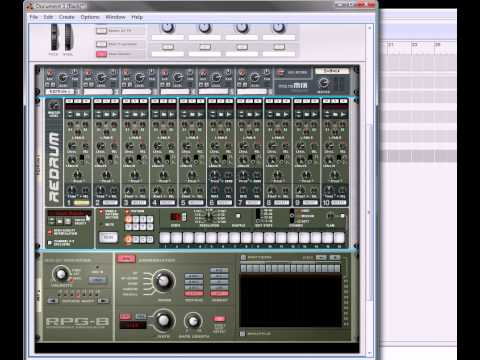This screenshot has height=360, width=480.
Task: Click the RPG-8 Mode knob
Action: [163, 281]
